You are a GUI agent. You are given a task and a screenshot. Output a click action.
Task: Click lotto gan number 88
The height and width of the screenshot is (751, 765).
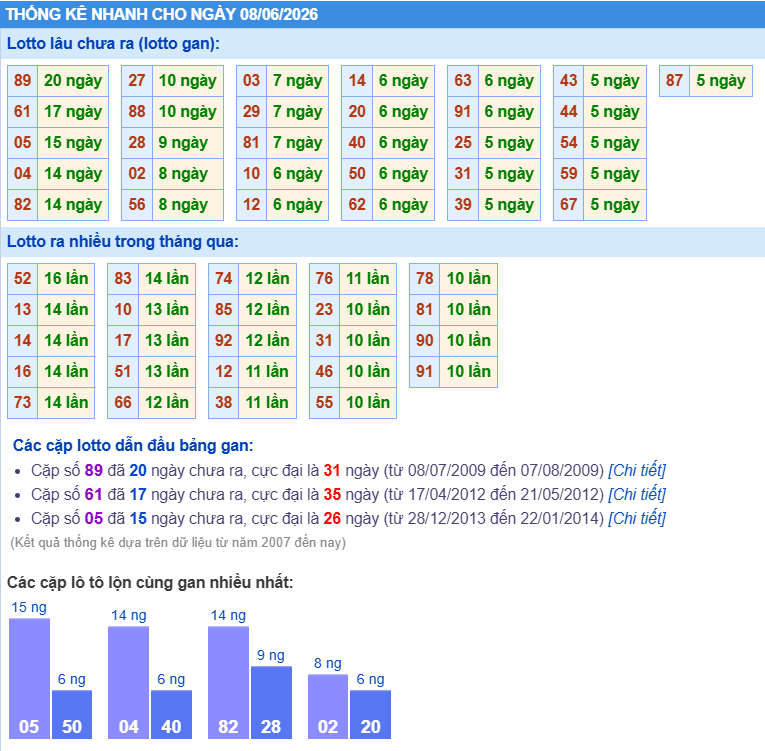(x=137, y=112)
